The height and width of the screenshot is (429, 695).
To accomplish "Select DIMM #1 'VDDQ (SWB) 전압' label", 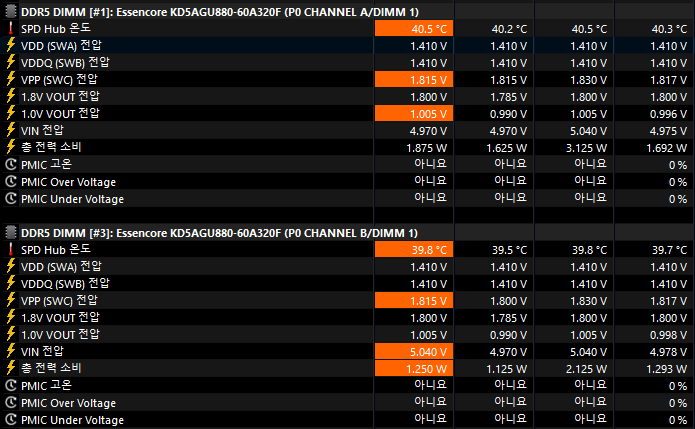I will coord(65,62).
